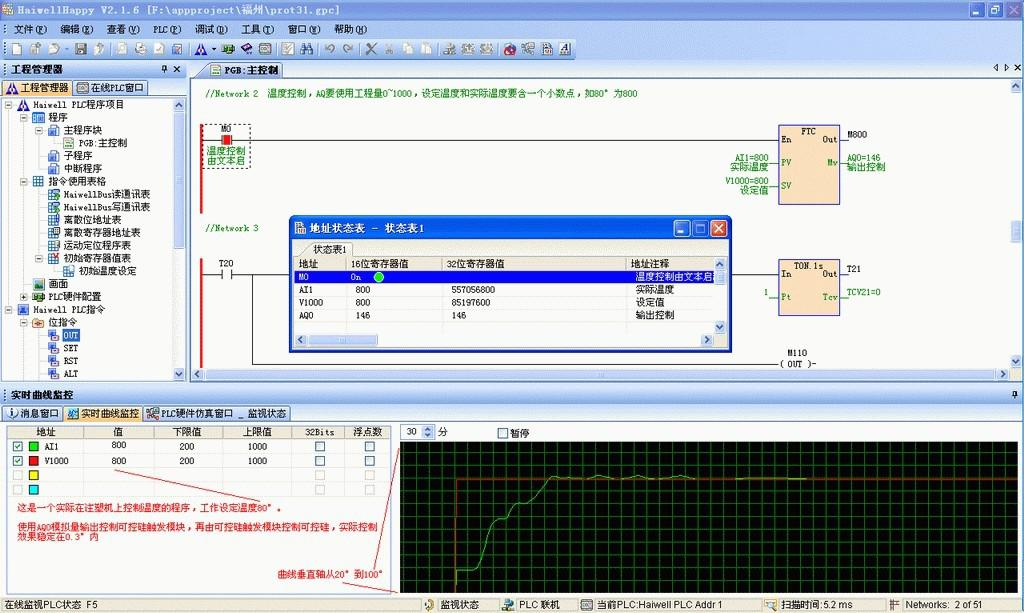Collapse the 位指令 instruction folder
1024x613 pixels.
click(x=24, y=323)
